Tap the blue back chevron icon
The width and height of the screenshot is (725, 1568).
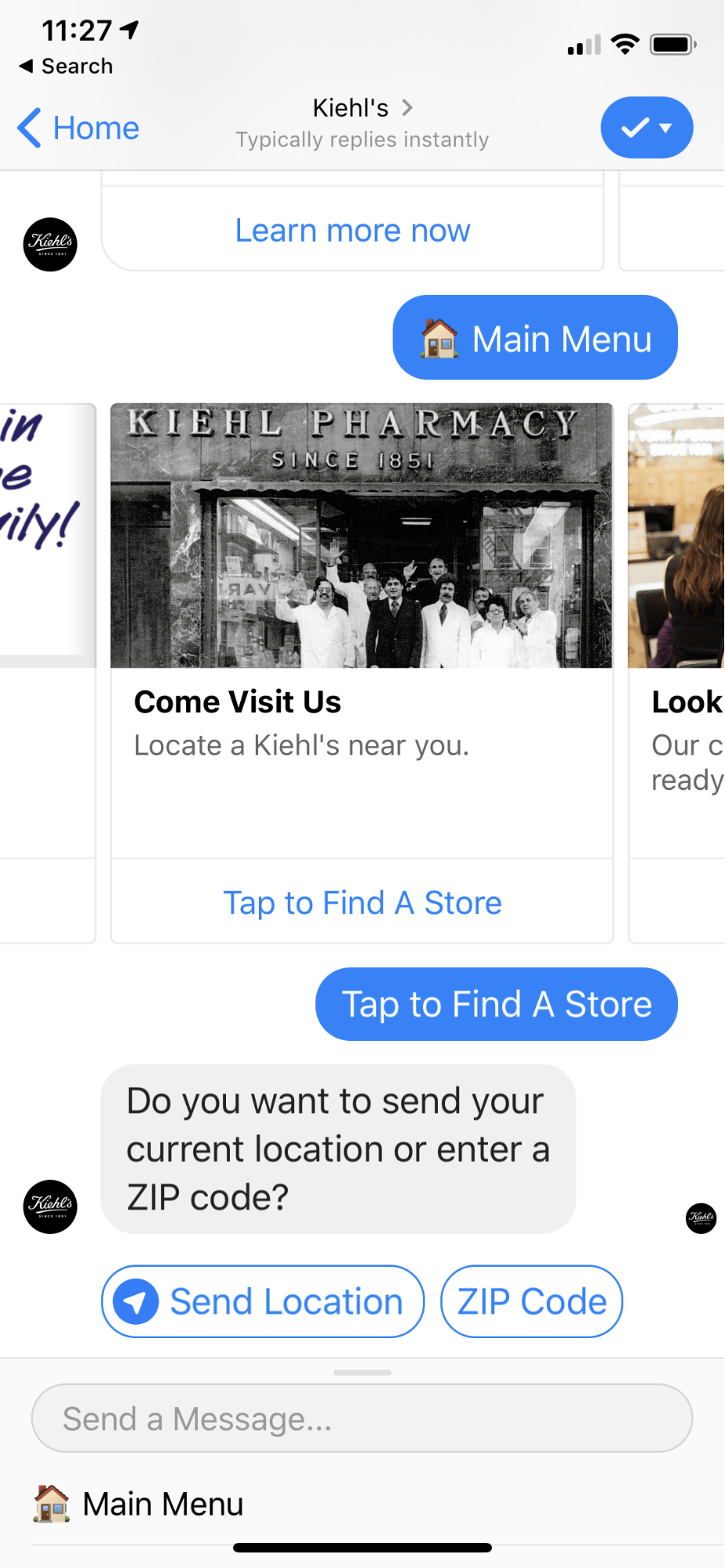click(x=30, y=128)
